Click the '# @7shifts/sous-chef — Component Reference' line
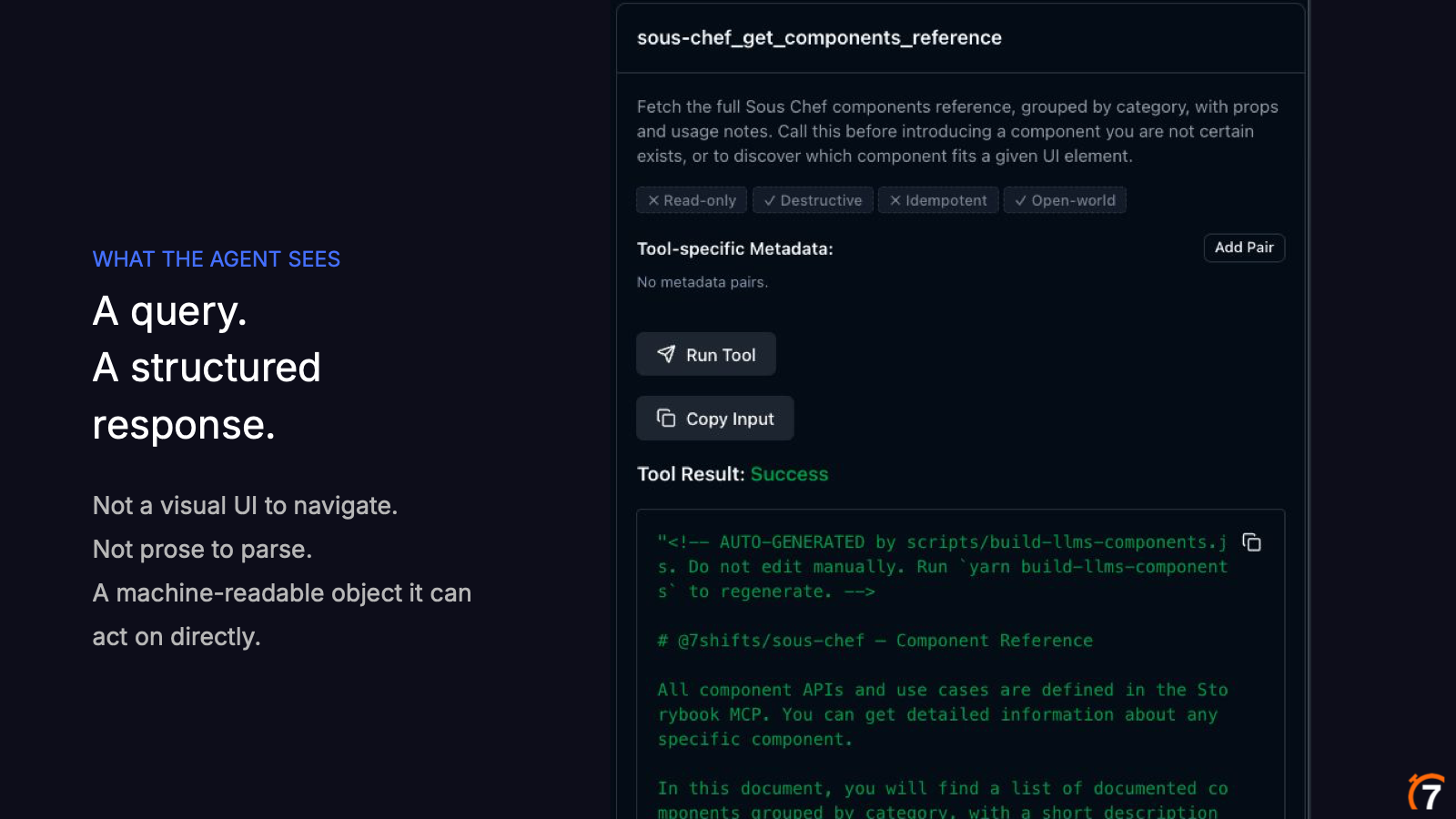1456x819 pixels. [875, 641]
